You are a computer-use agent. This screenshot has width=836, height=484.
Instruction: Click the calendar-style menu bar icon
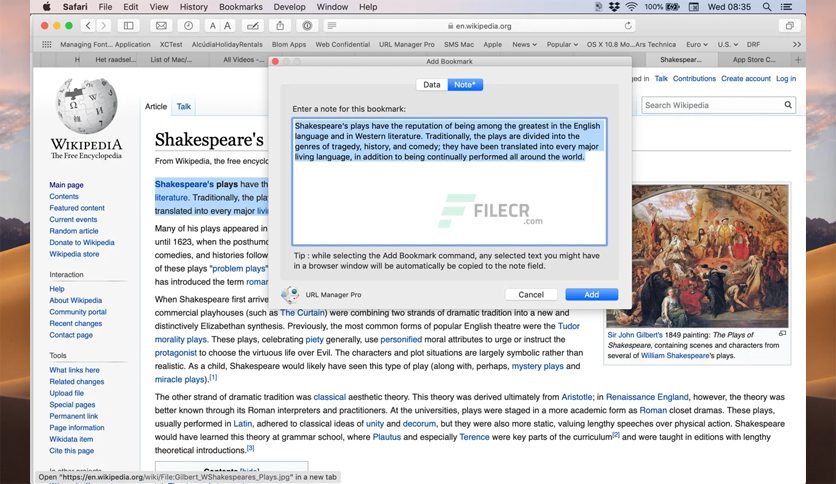pos(694,7)
